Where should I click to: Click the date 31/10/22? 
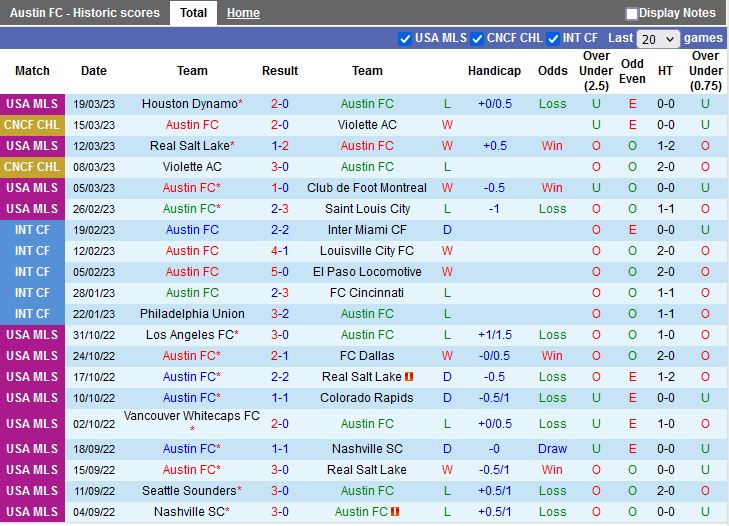point(94,335)
